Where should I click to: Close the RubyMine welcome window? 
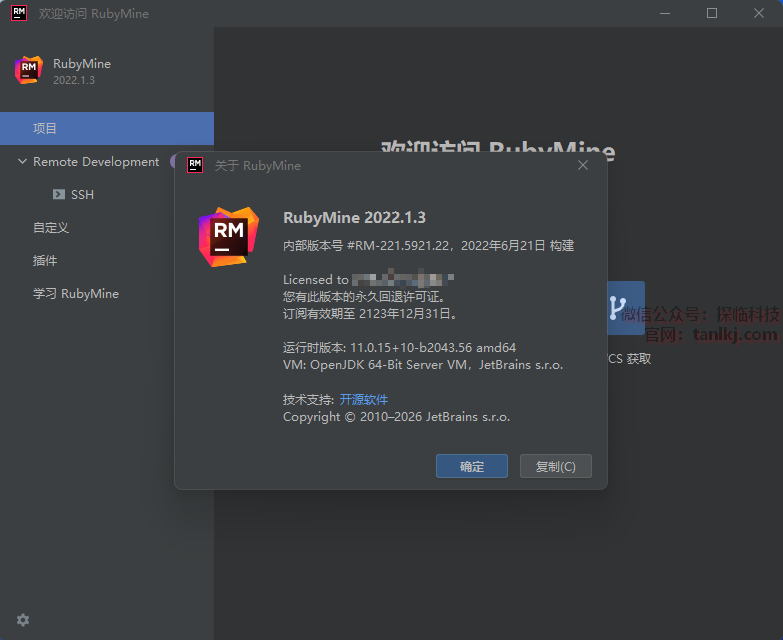759,13
